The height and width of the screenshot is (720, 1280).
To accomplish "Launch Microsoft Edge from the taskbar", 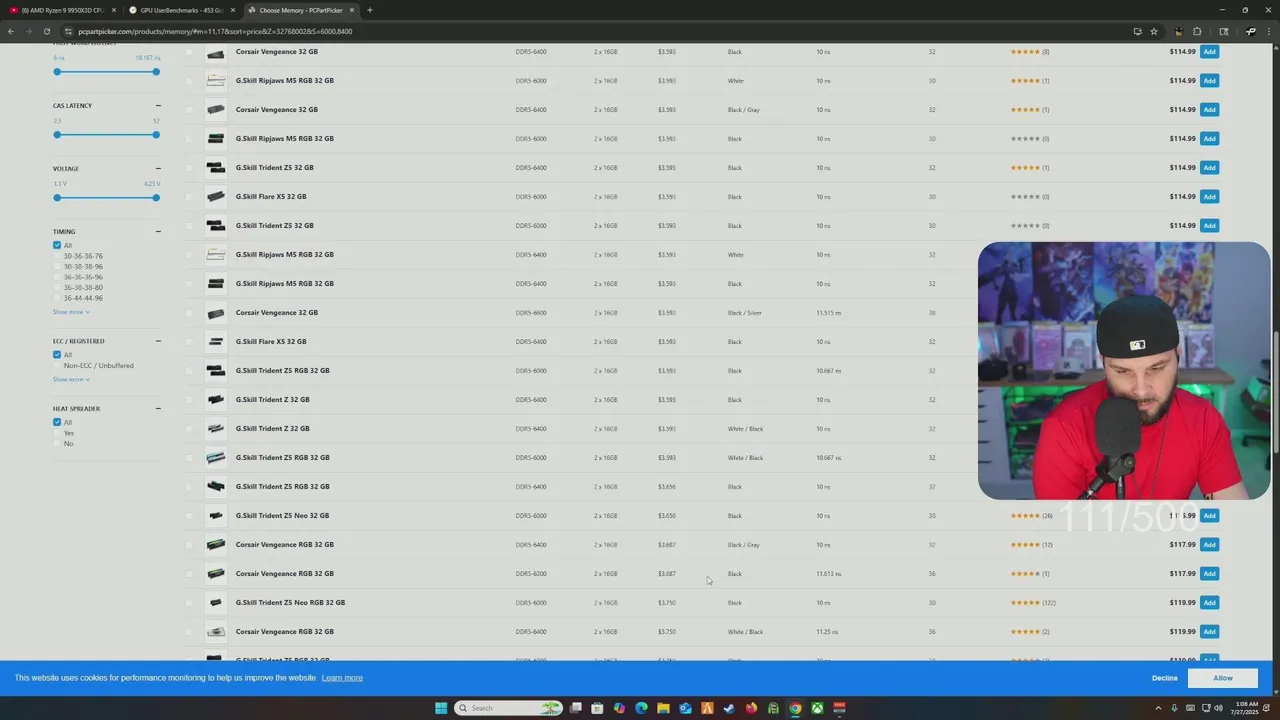I will (x=641, y=708).
